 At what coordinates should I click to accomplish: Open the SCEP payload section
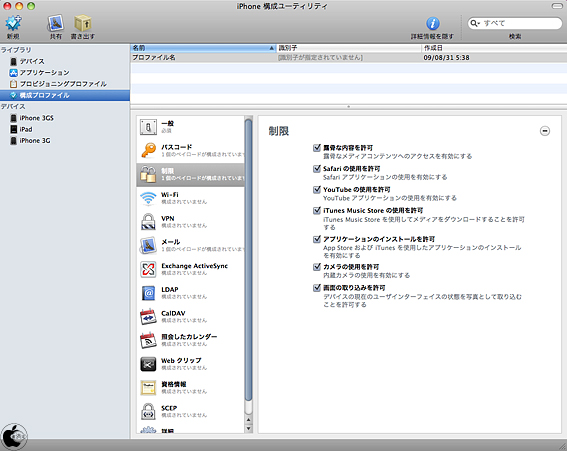click(191, 412)
